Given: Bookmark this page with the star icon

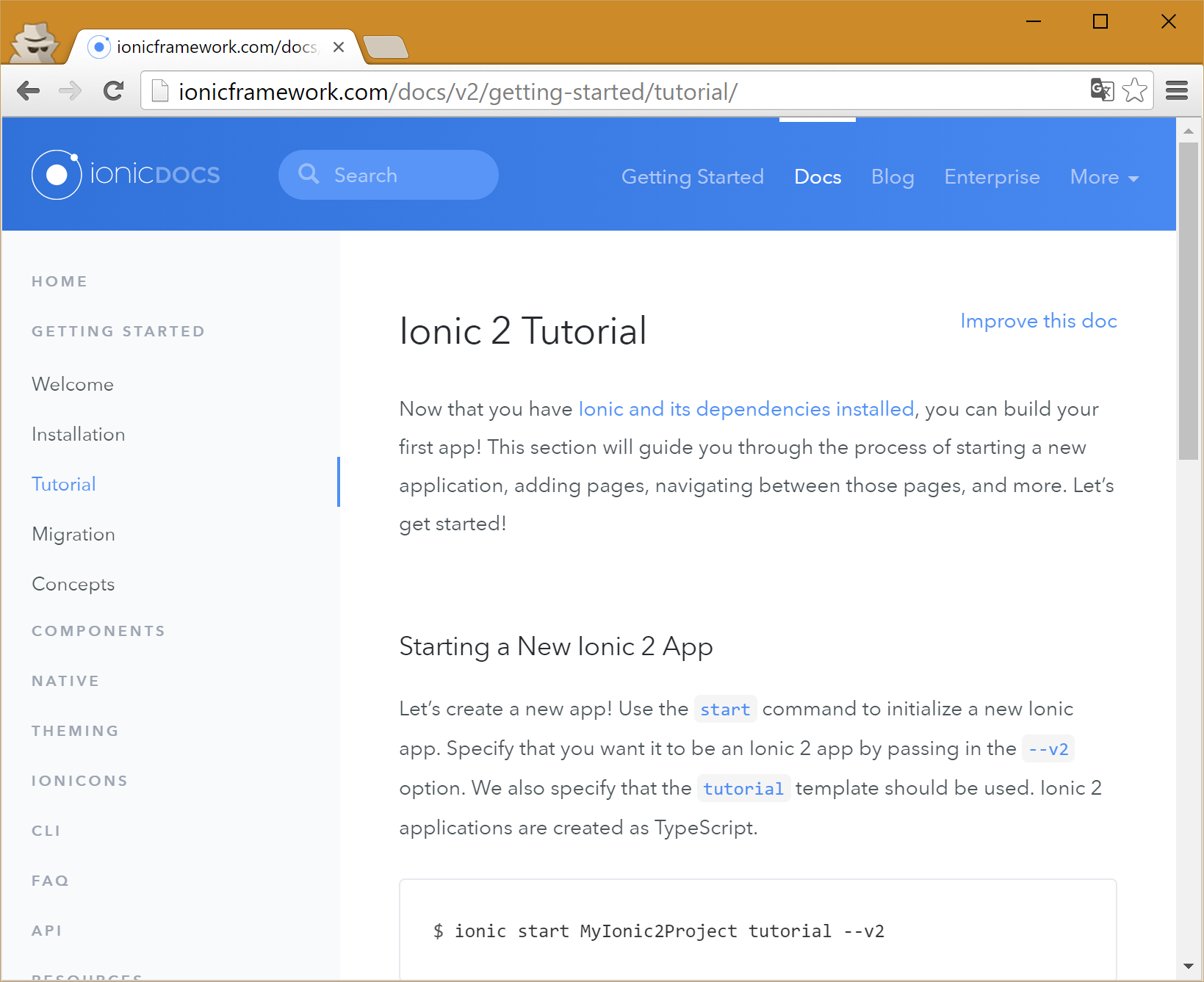Looking at the screenshot, I should point(1135,90).
